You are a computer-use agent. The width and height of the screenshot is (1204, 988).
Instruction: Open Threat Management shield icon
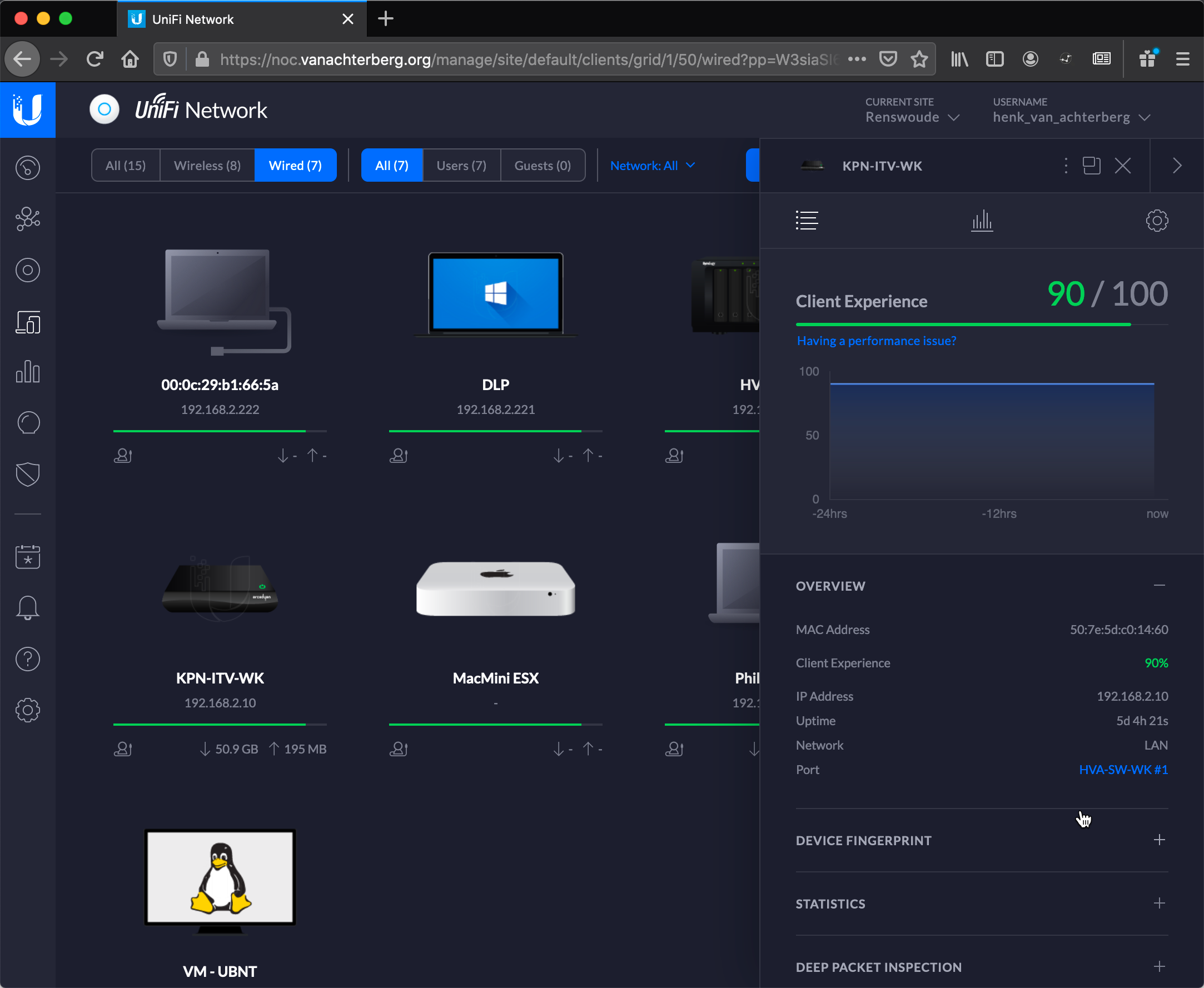(28, 475)
